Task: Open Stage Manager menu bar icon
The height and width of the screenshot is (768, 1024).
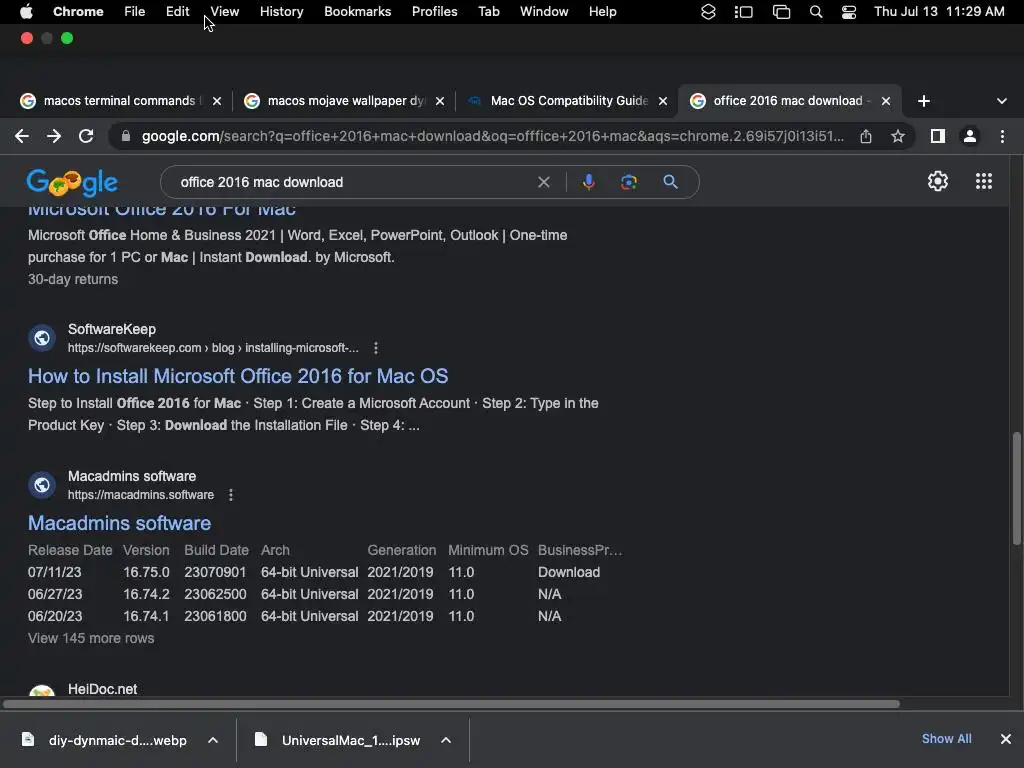Action: click(x=743, y=12)
